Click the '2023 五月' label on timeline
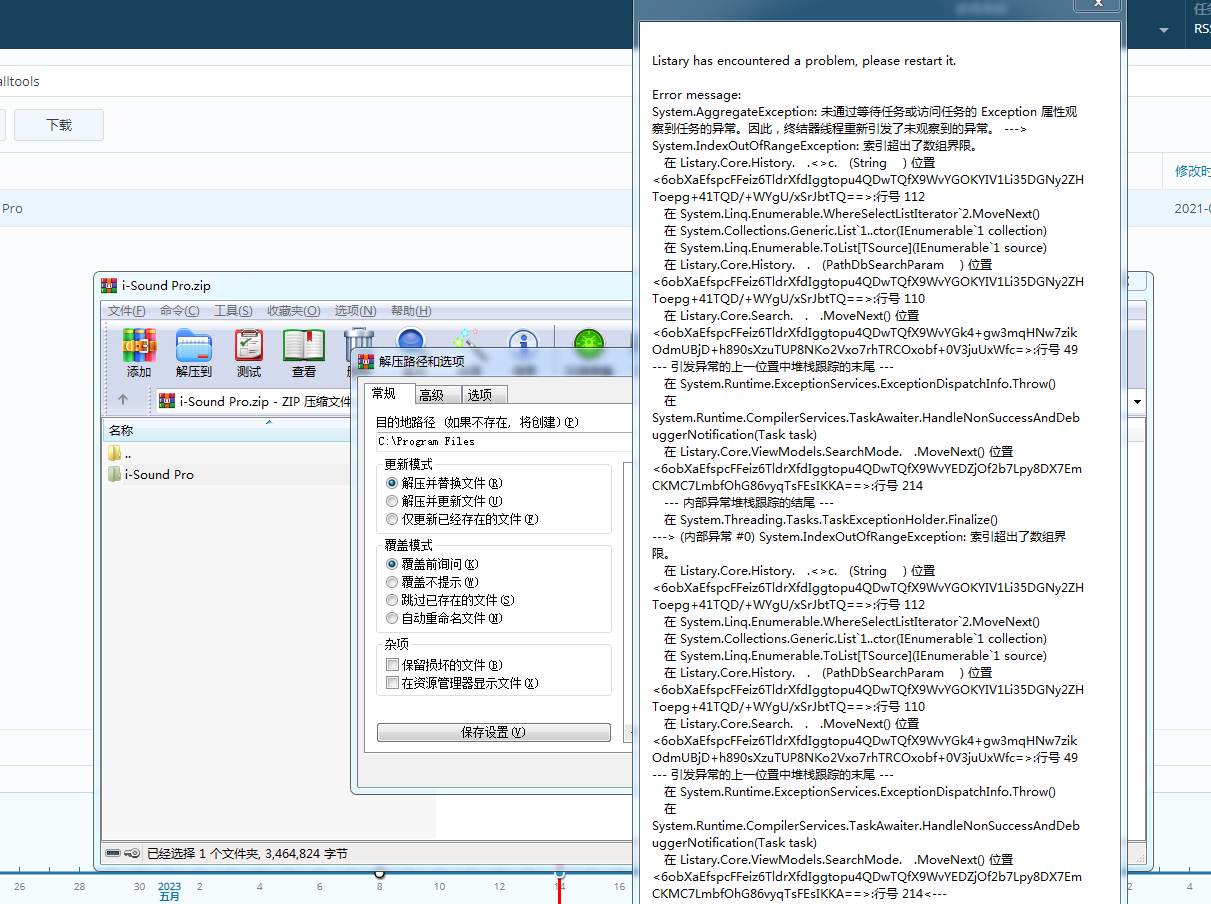This screenshot has width=1211, height=904. (x=170, y=891)
